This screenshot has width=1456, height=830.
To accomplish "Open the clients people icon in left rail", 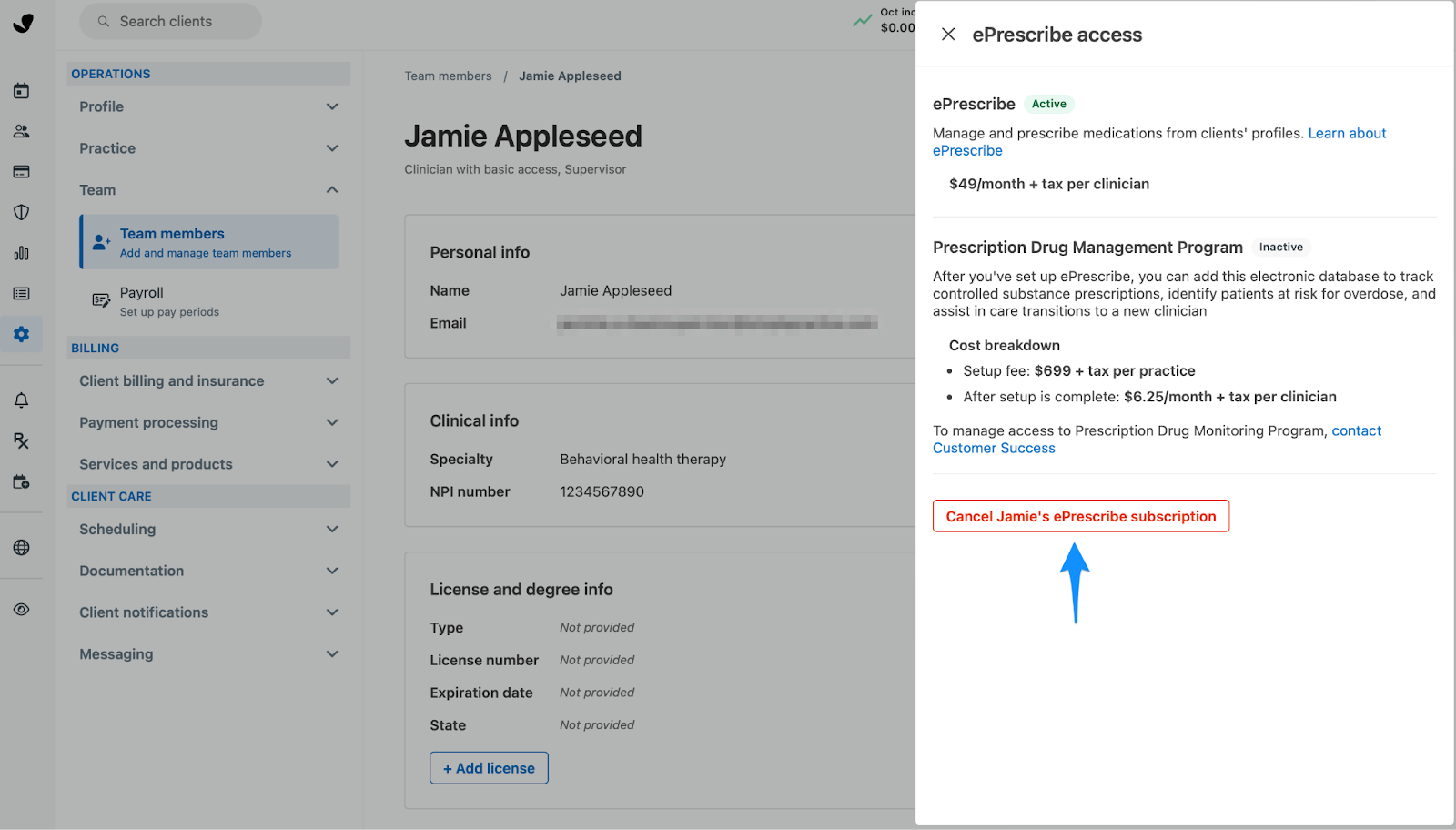I will [x=22, y=131].
